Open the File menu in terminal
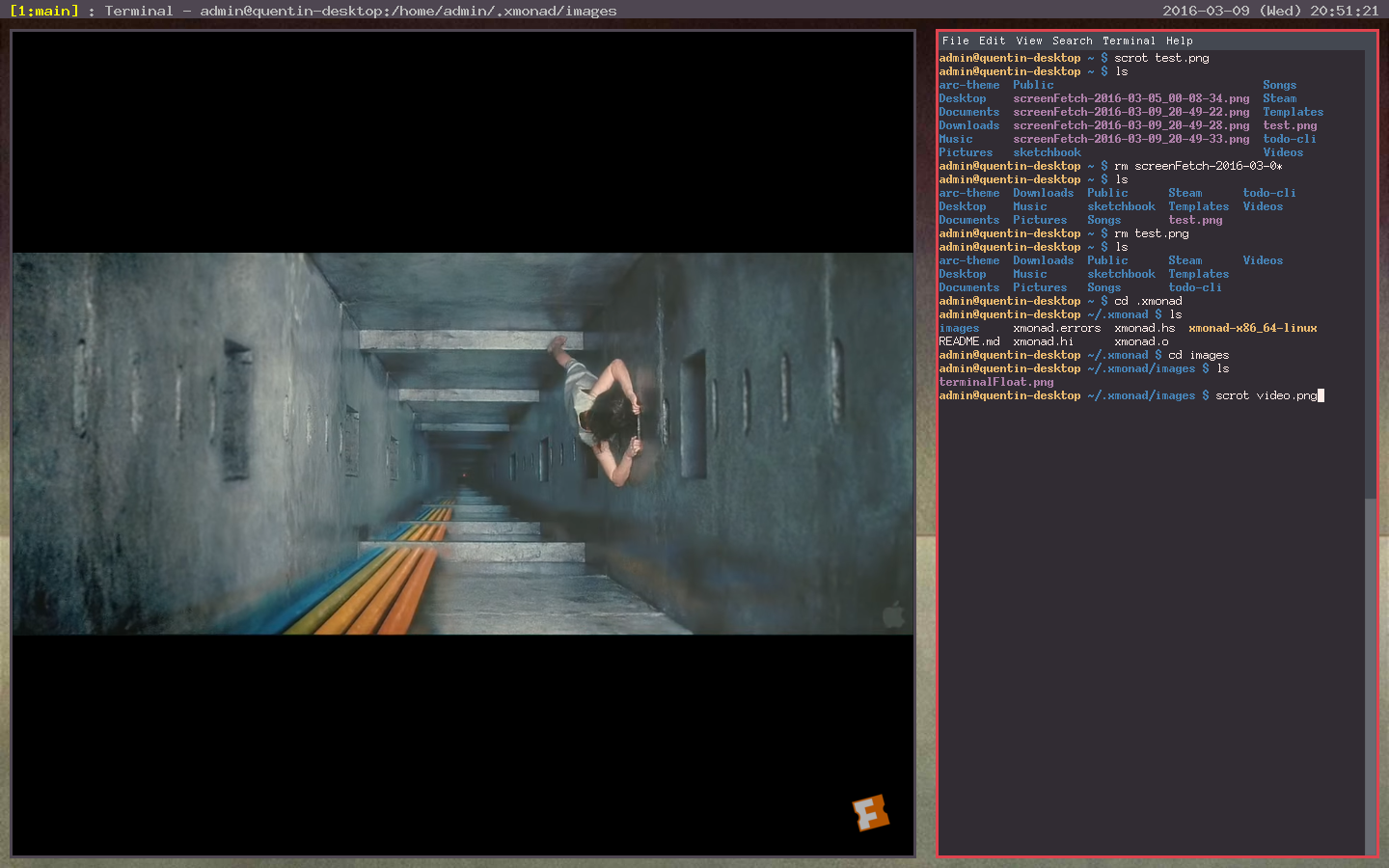Screen dimensions: 1389x868 point(955,41)
